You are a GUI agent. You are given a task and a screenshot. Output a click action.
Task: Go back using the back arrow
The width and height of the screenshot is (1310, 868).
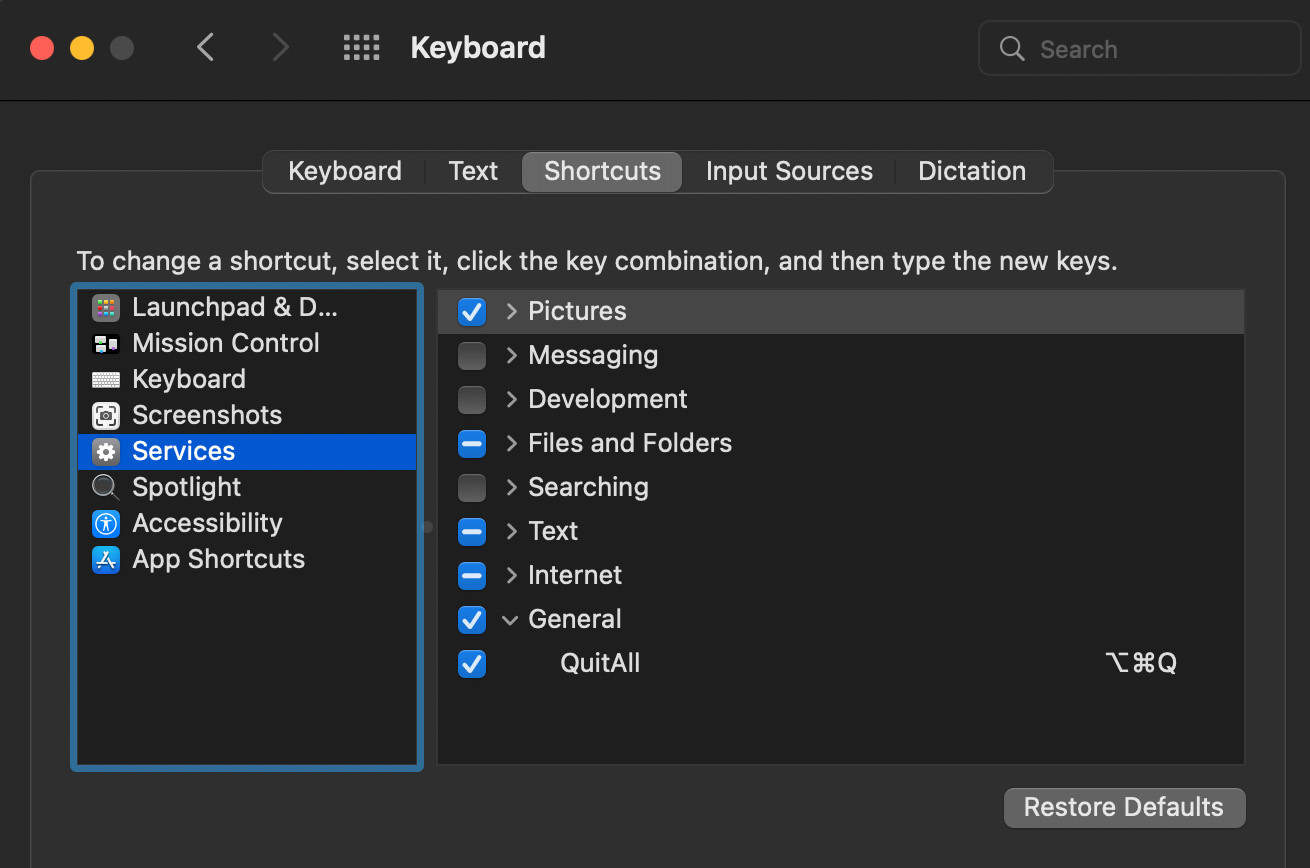pos(206,47)
